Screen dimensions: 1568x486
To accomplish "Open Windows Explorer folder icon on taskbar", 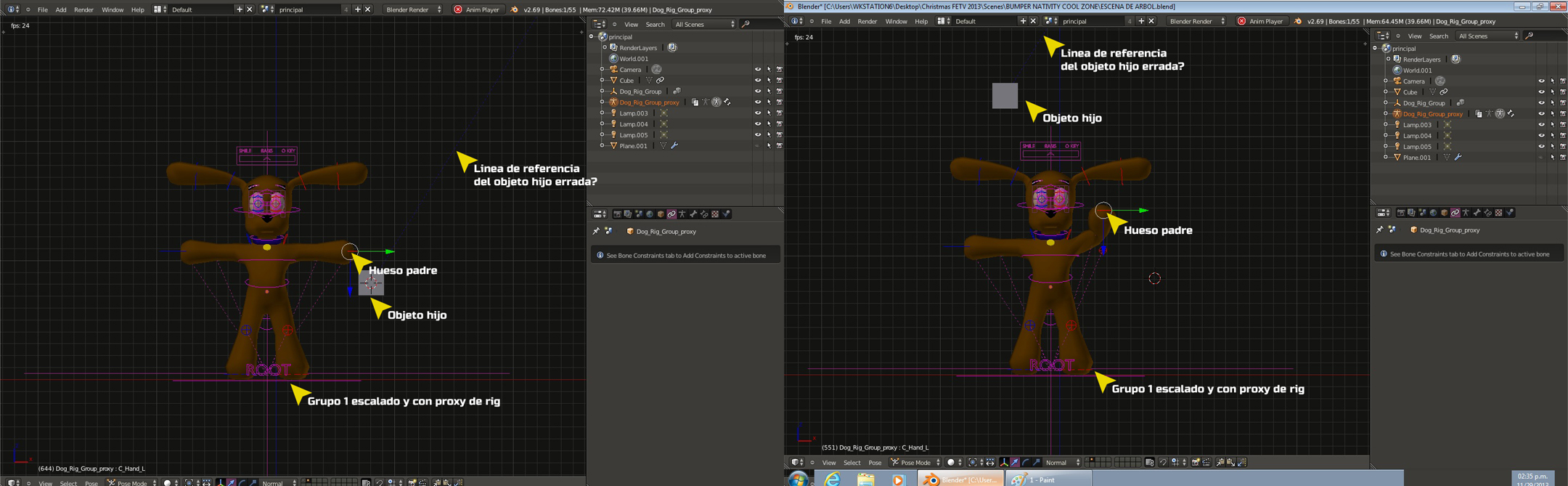I will pos(865,479).
